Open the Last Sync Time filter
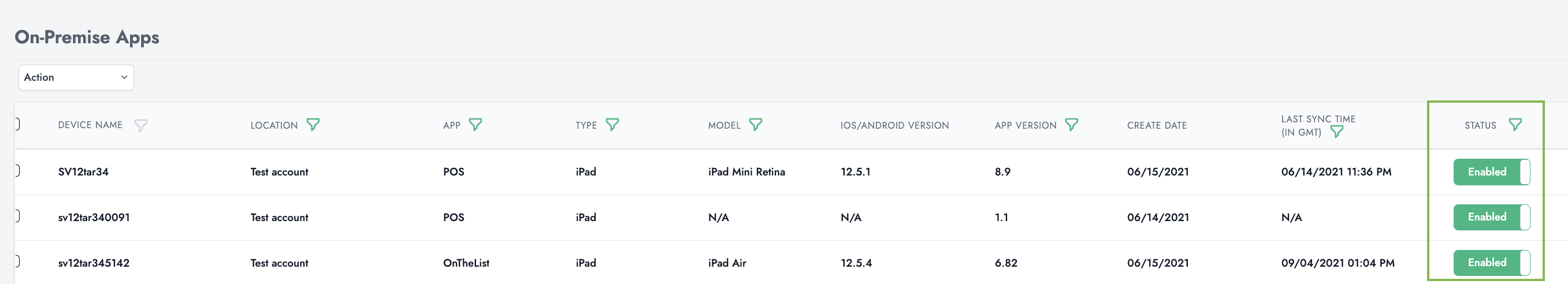This screenshot has height=284, width=1568. [1337, 132]
